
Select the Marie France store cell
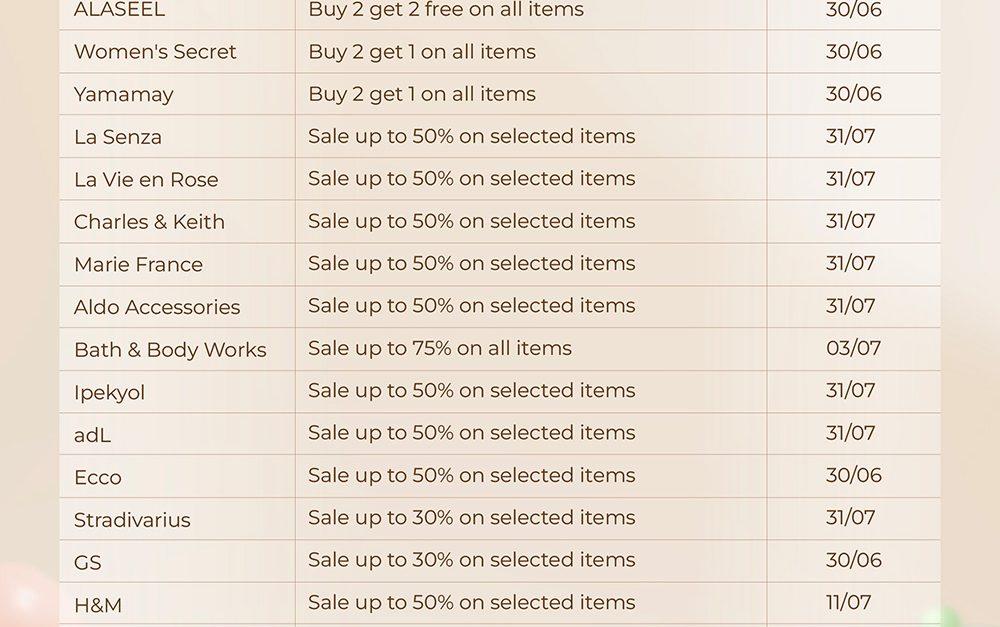(x=177, y=264)
